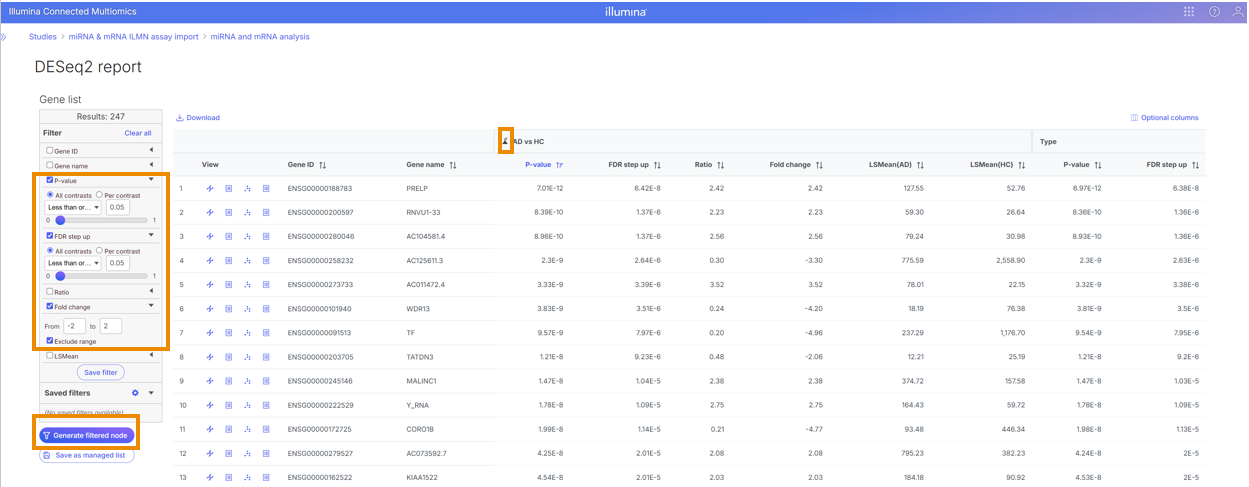
Task: Open the help question mark icon
Action: [x=1214, y=12]
